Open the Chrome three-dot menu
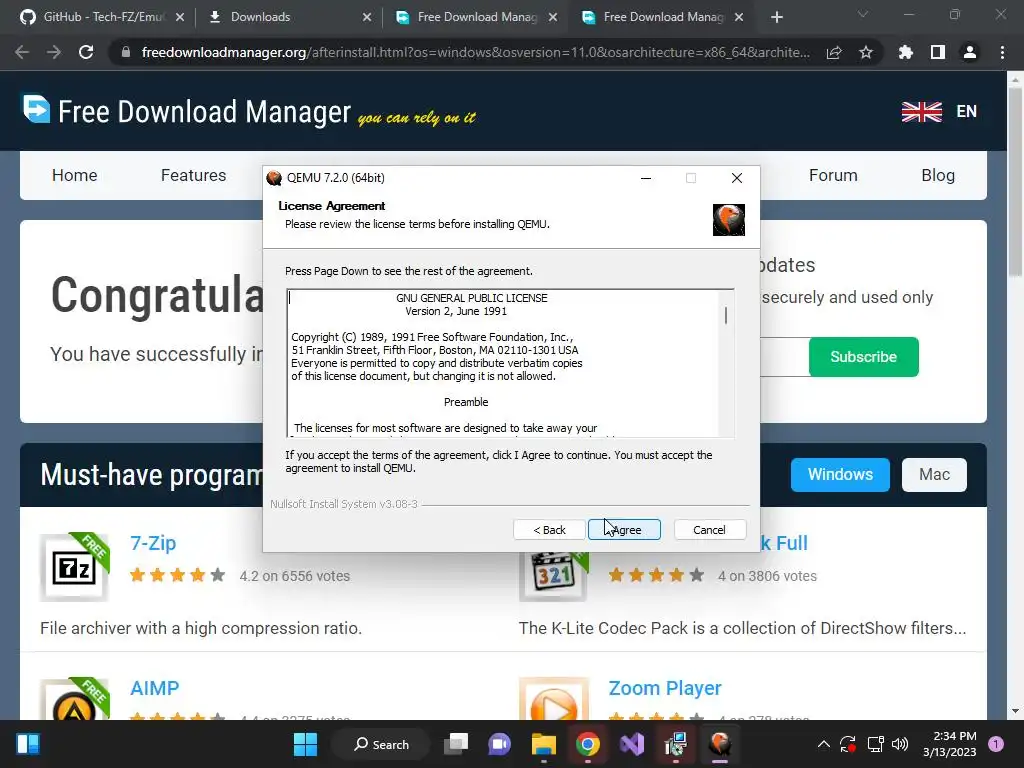Viewport: 1024px width, 768px height. pyautogui.click(x=1002, y=52)
